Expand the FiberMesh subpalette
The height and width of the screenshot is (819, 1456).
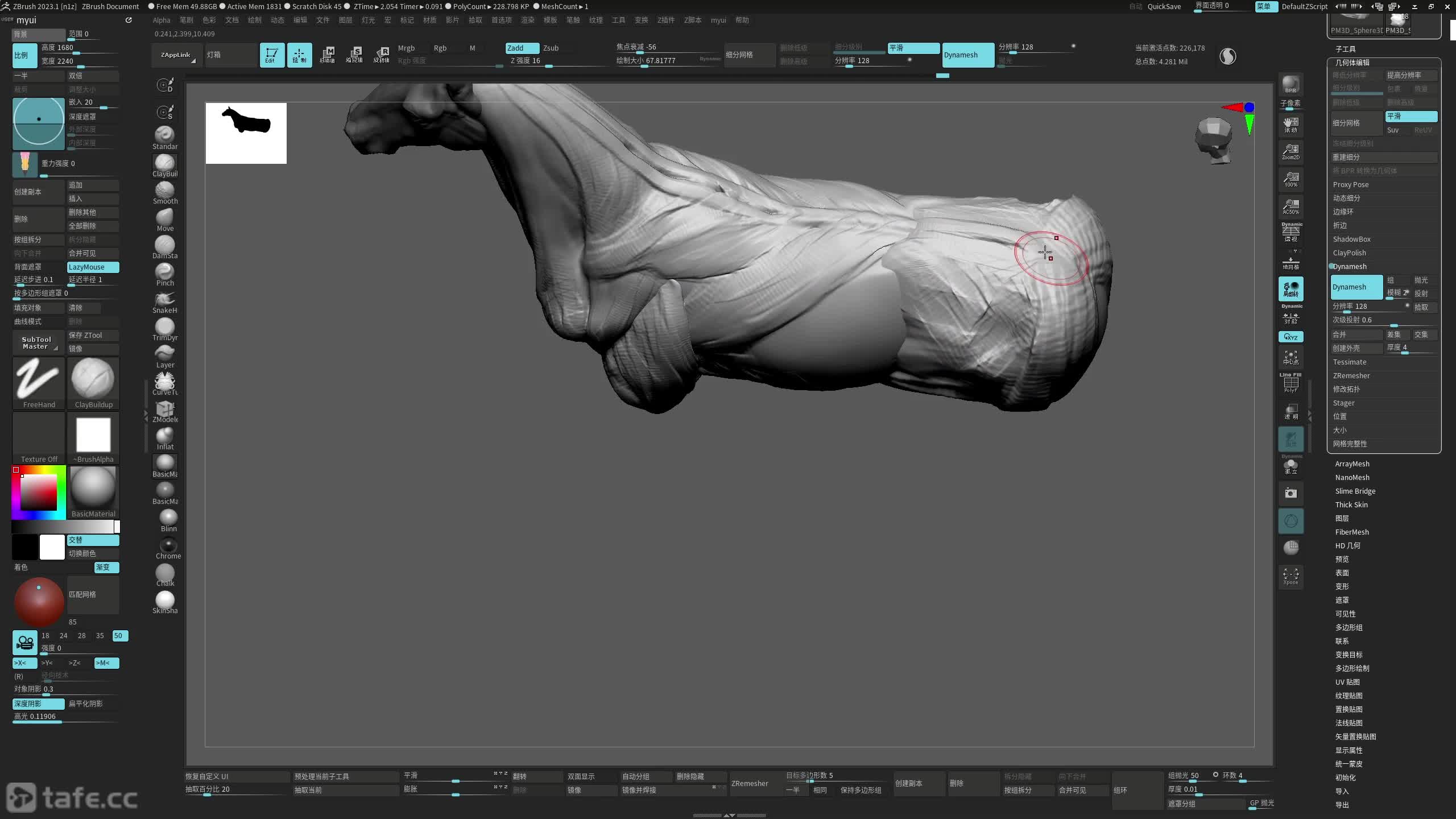(1351, 532)
